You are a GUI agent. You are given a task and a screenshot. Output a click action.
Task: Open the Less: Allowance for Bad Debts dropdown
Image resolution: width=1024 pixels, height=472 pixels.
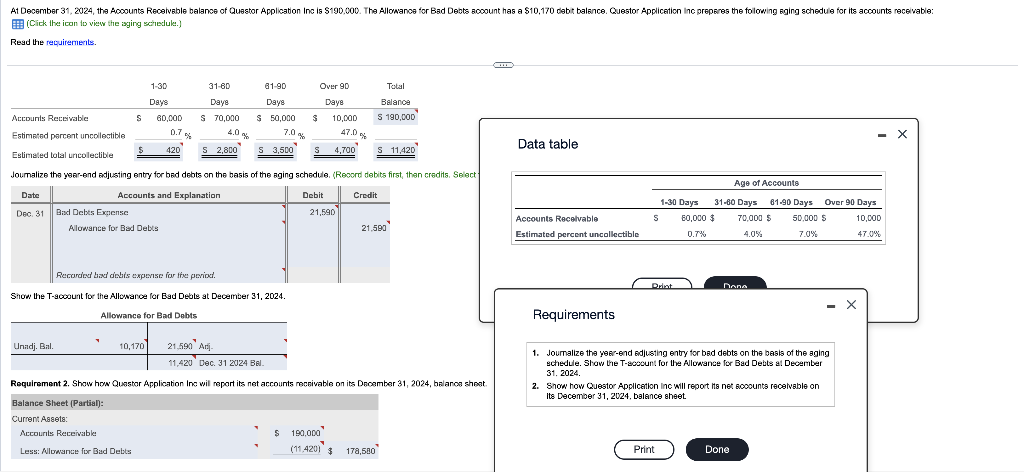(137, 451)
